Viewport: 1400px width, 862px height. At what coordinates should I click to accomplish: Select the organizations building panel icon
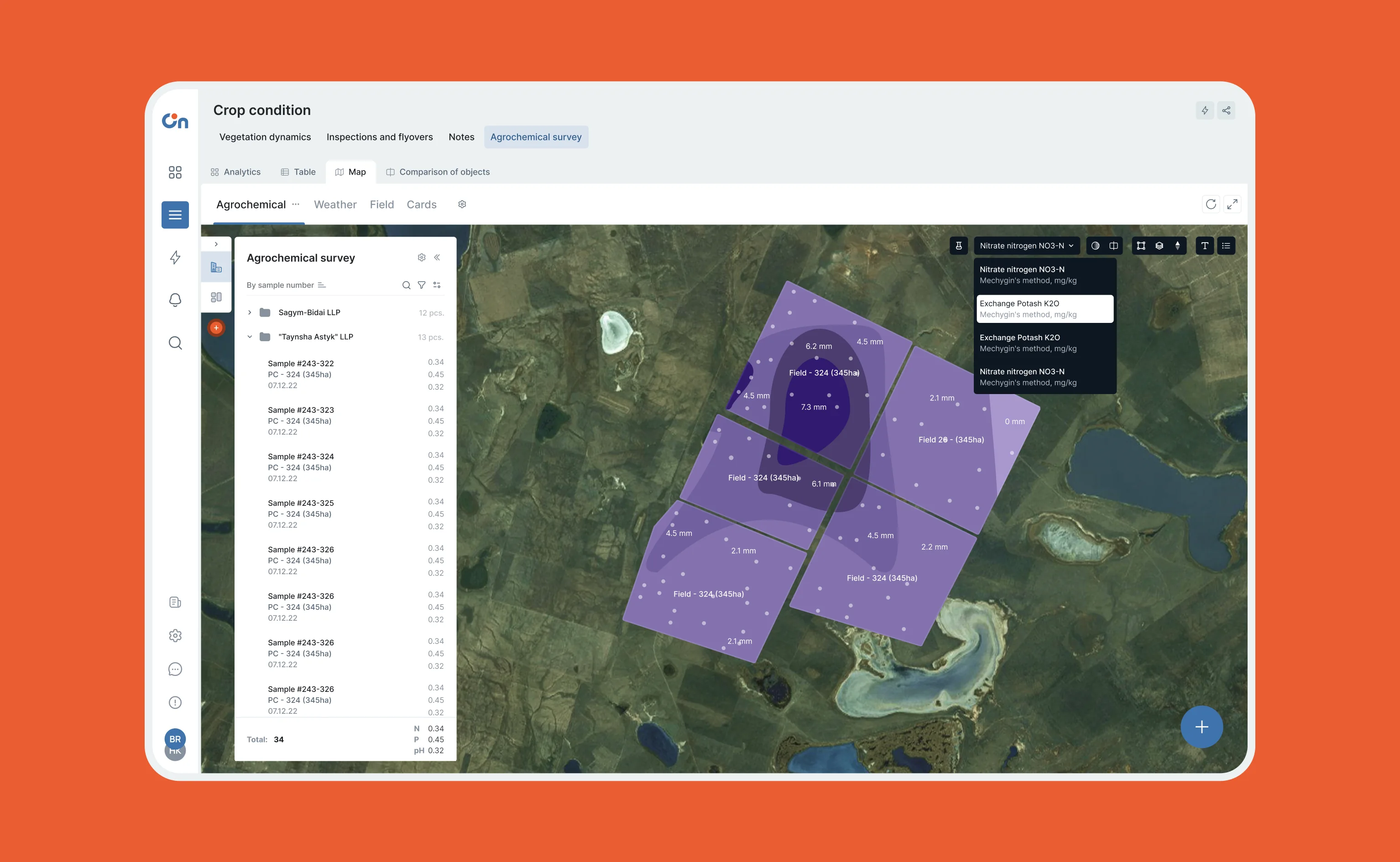(216, 267)
